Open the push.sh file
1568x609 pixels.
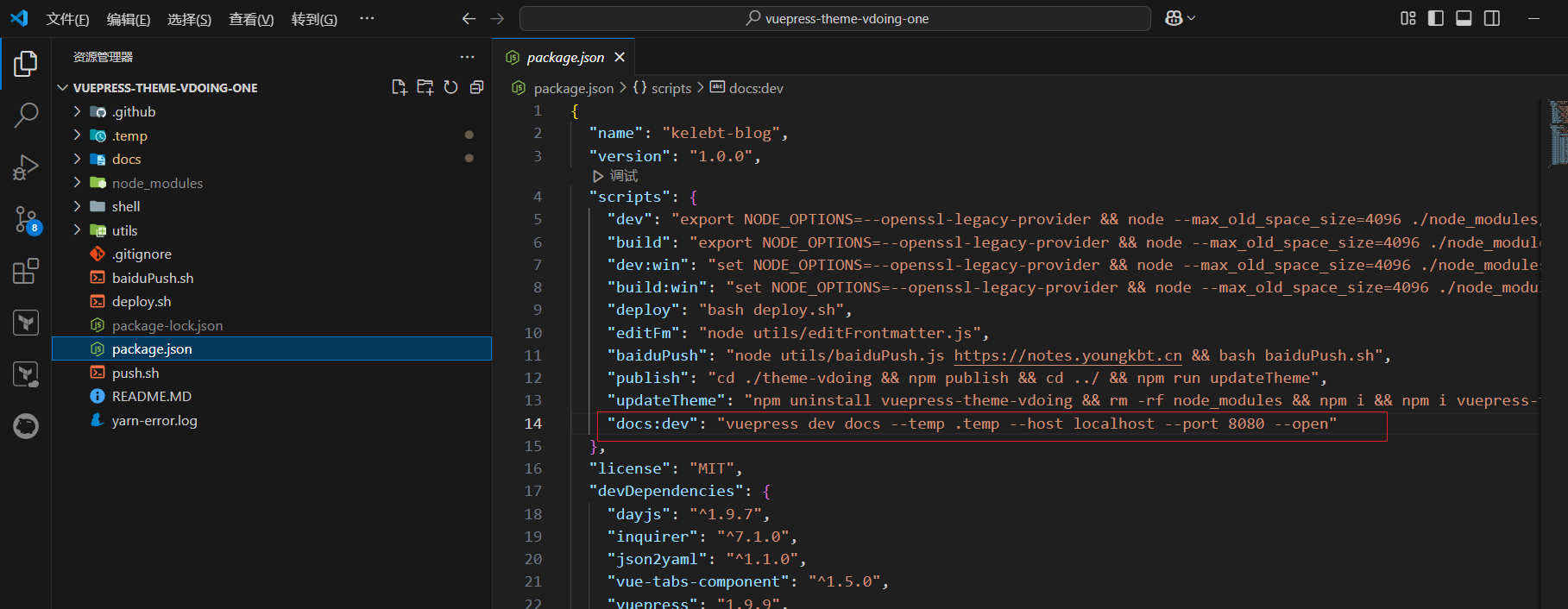135,373
